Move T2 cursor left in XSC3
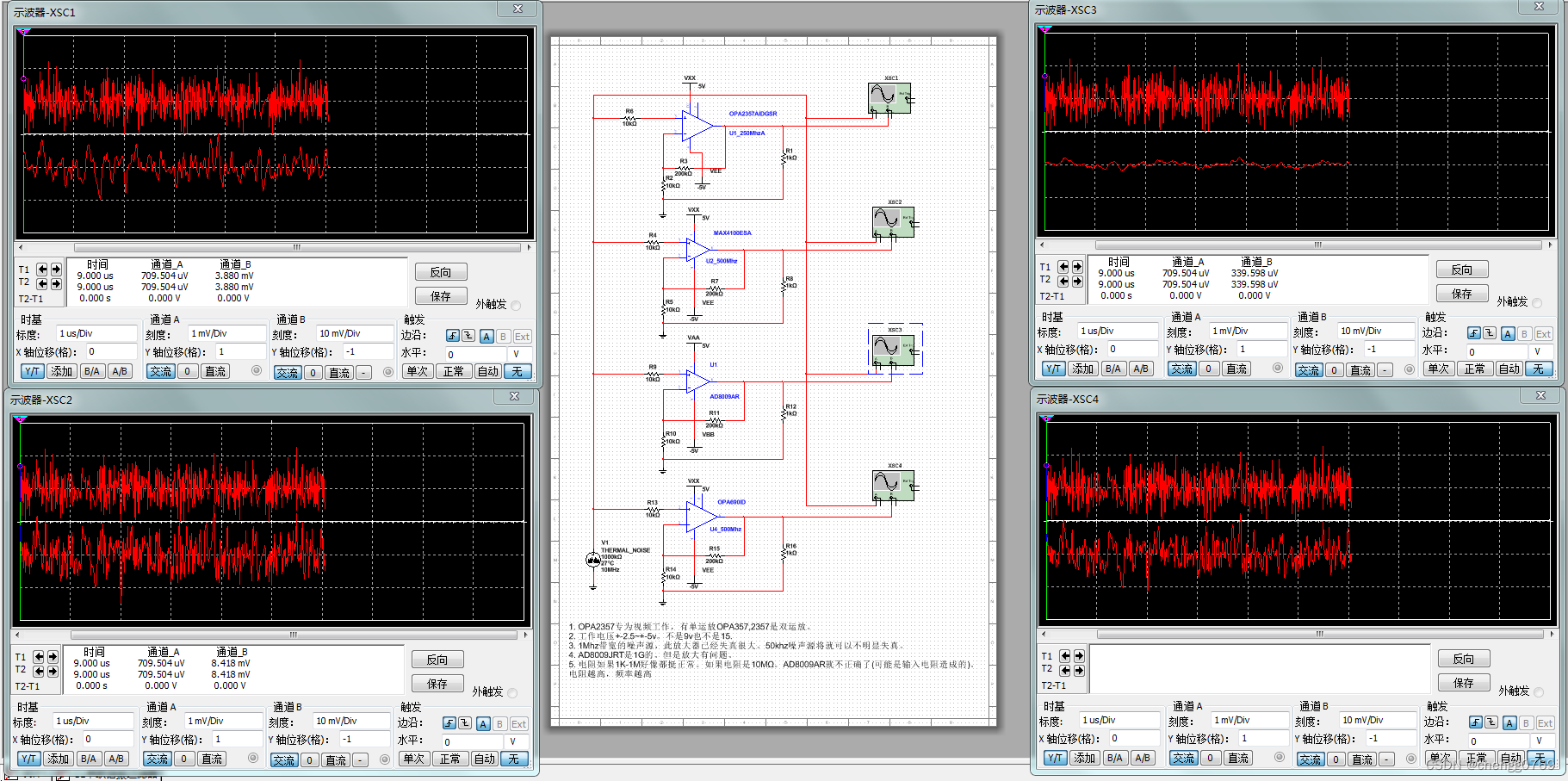Viewport: 1568px width, 781px height. point(1063,281)
